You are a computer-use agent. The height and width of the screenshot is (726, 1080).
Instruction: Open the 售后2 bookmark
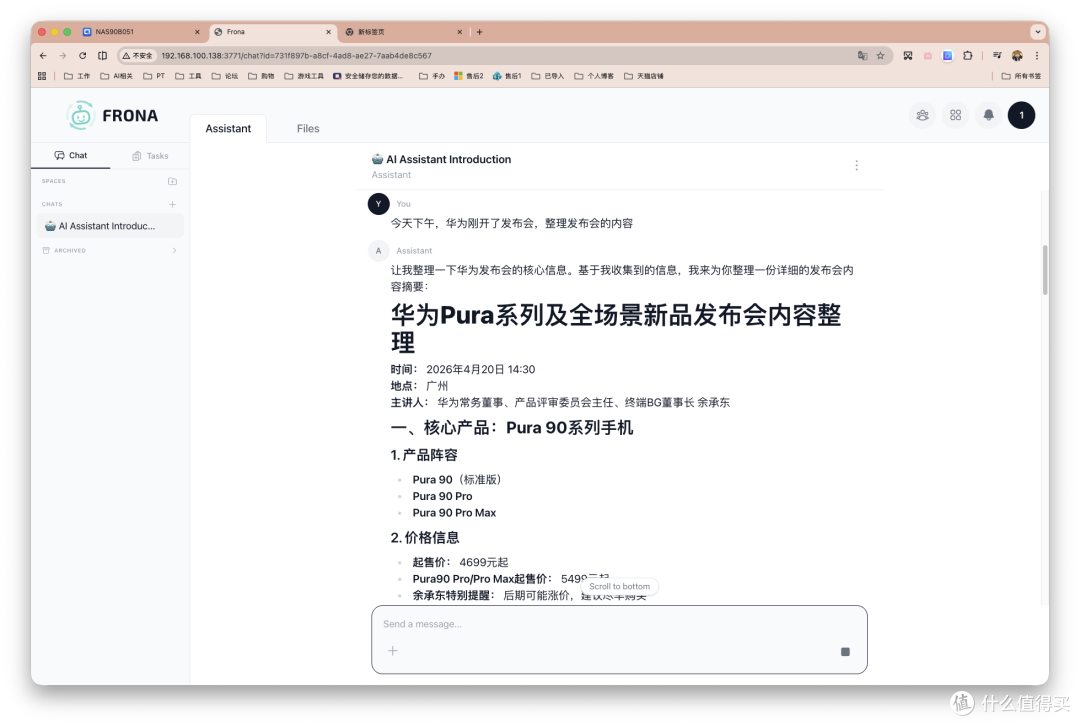click(468, 76)
